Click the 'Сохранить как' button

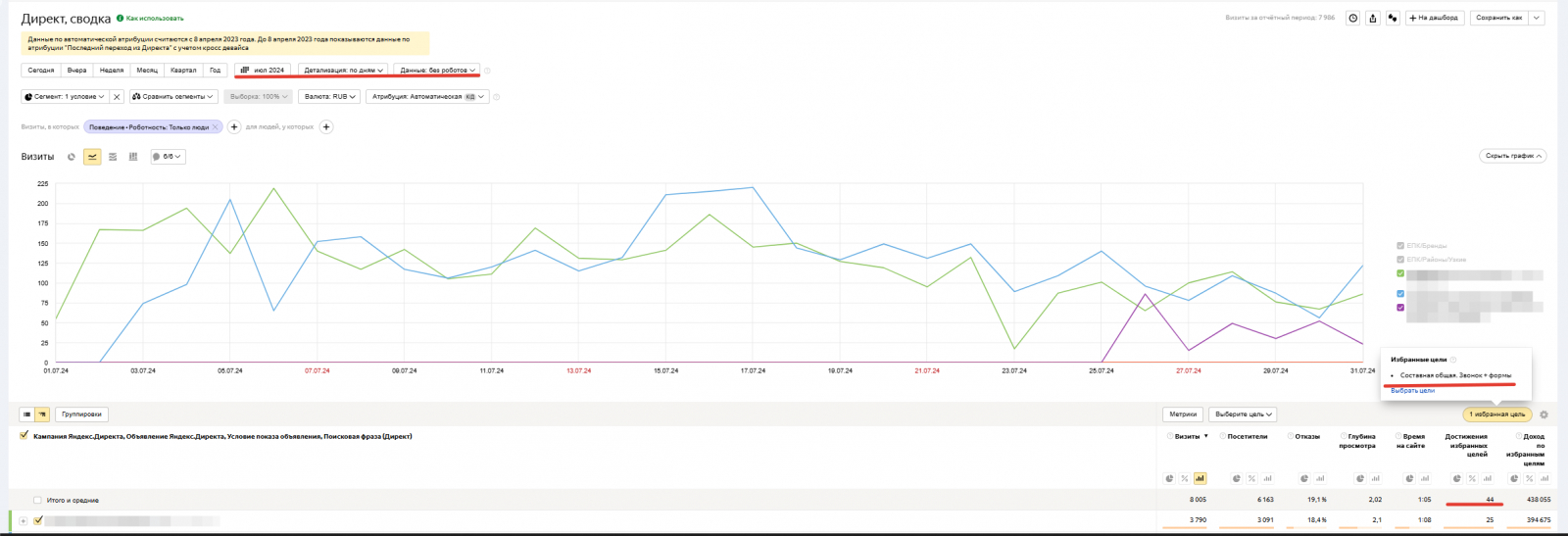click(1499, 18)
